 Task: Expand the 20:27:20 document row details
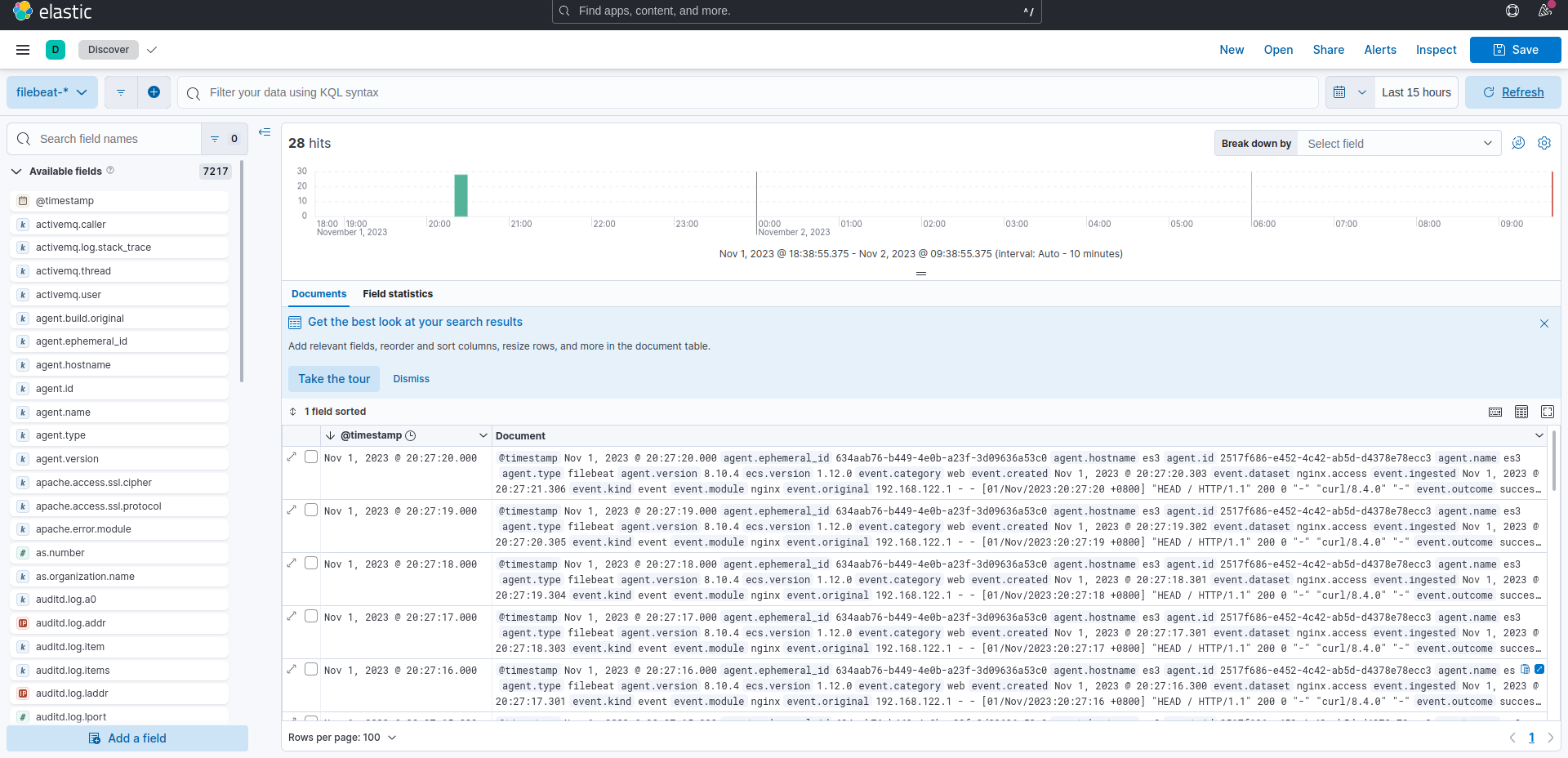292,457
